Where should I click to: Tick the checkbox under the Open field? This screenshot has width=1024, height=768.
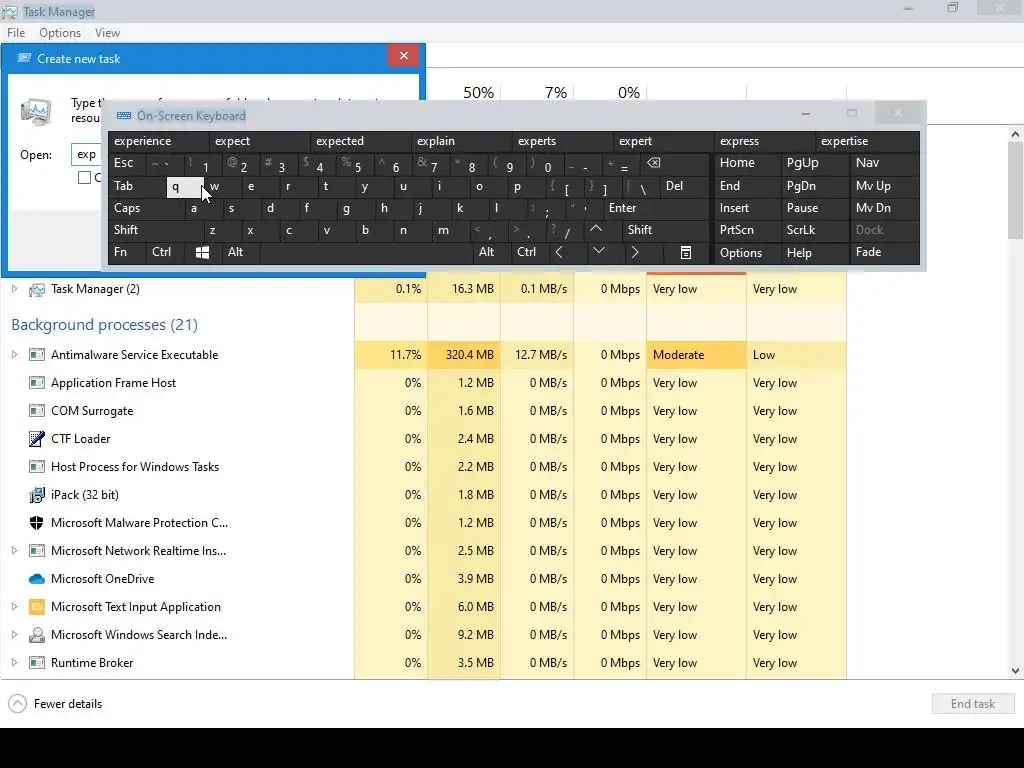click(84, 178)
